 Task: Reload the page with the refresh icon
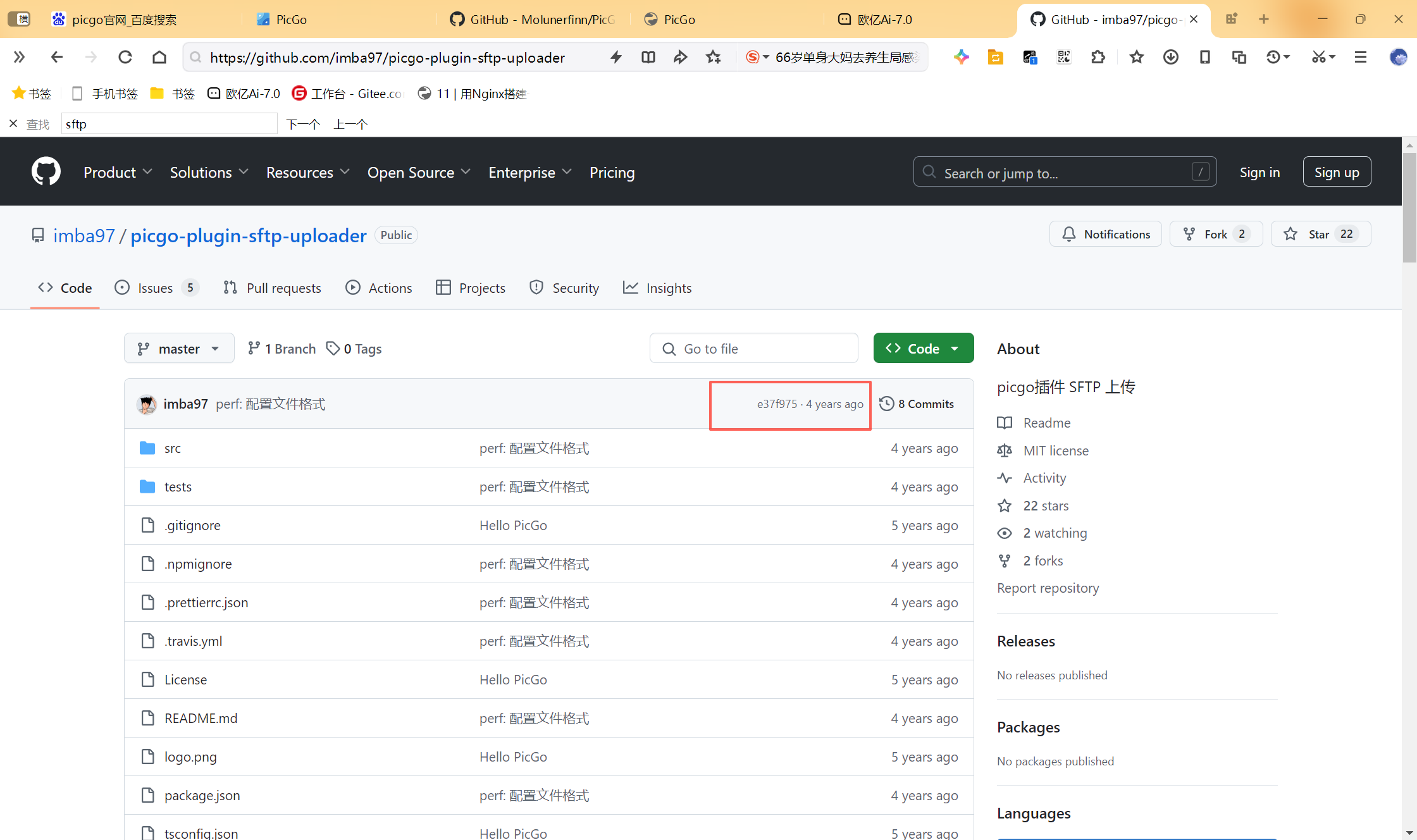pyautogui.click(x=125, y=58)
